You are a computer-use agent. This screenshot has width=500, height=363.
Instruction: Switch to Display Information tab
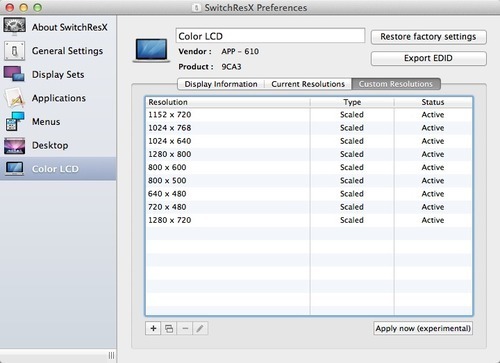(221, 84)
